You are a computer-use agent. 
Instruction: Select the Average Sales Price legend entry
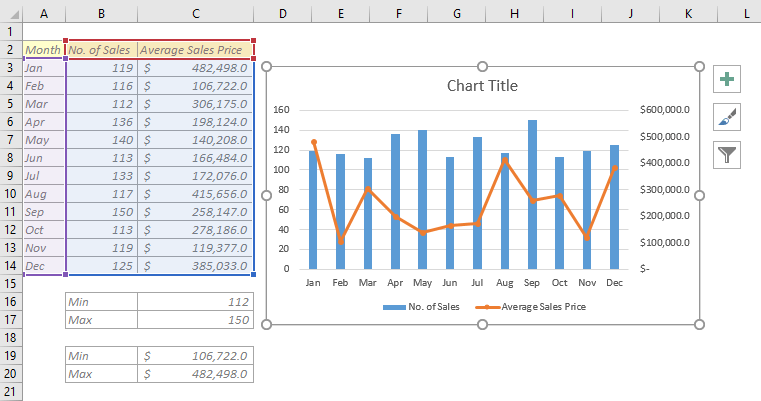(x=536, y=307)
